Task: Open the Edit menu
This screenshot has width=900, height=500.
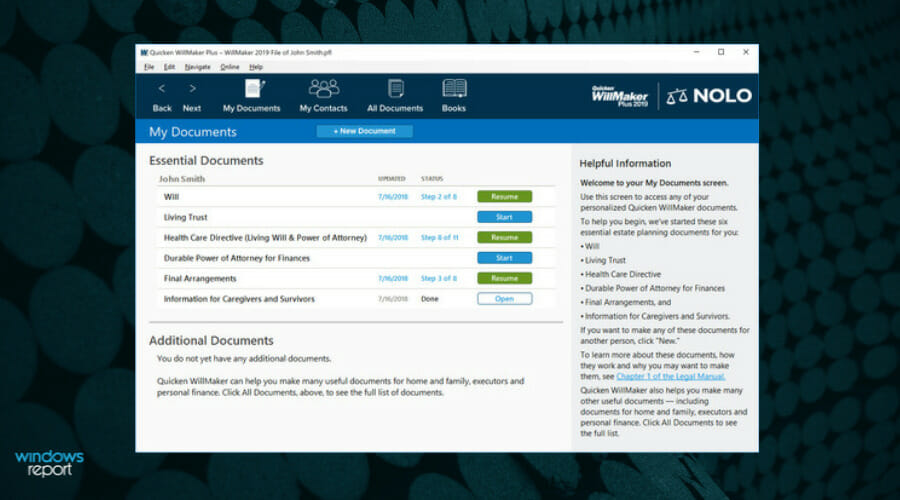Action: tap(169, 67)
